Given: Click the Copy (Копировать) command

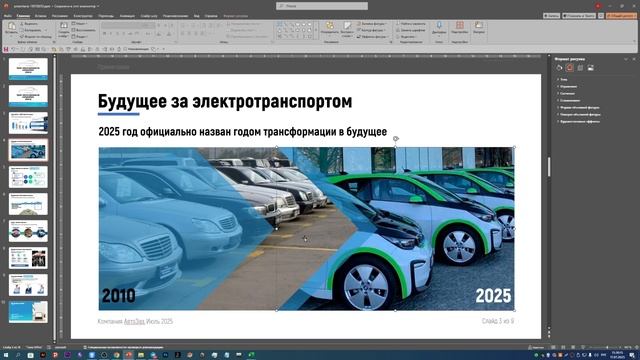Looking at the screenshot, I should [x=32, y=30].
